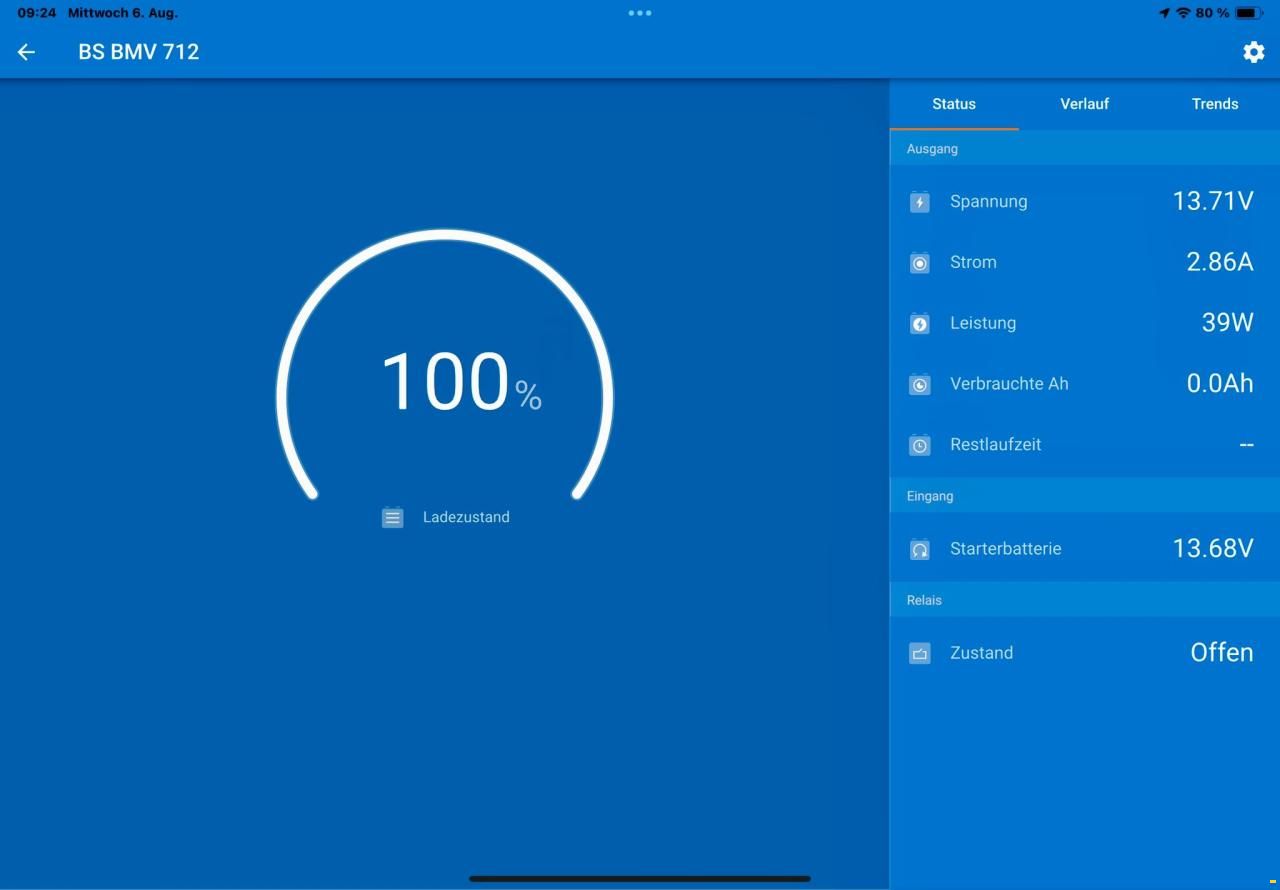Viewport: 1280px width, 890px height.
Task: Tap the 13.71V voltage reading
Action: tap(1212, 201)
